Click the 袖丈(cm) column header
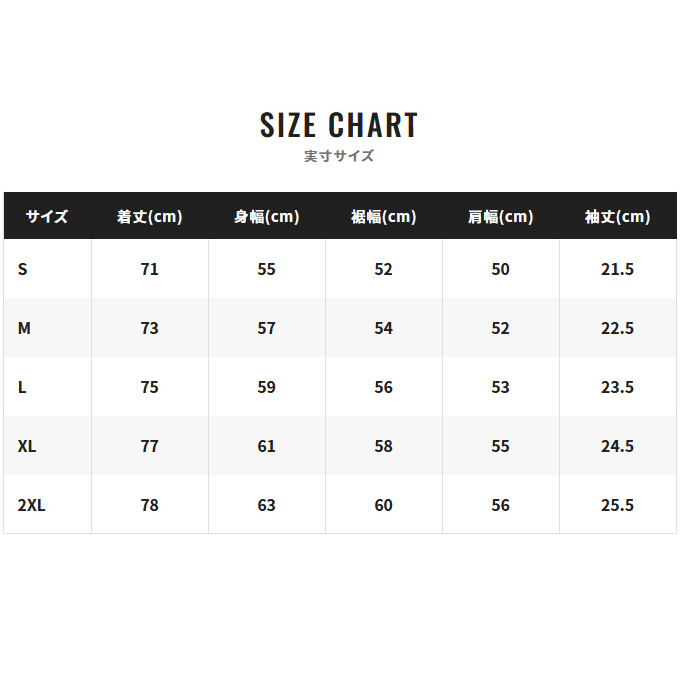The height and width of the screenshot is (680, 680). 618,216
